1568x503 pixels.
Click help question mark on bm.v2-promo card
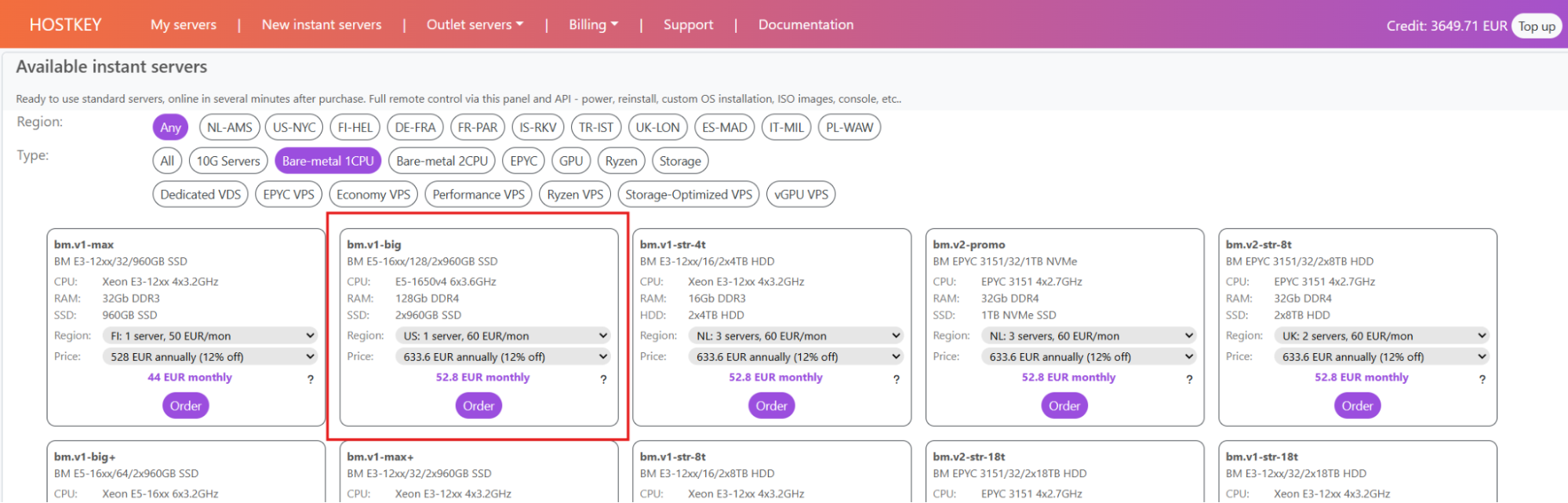click(1189, 379)
